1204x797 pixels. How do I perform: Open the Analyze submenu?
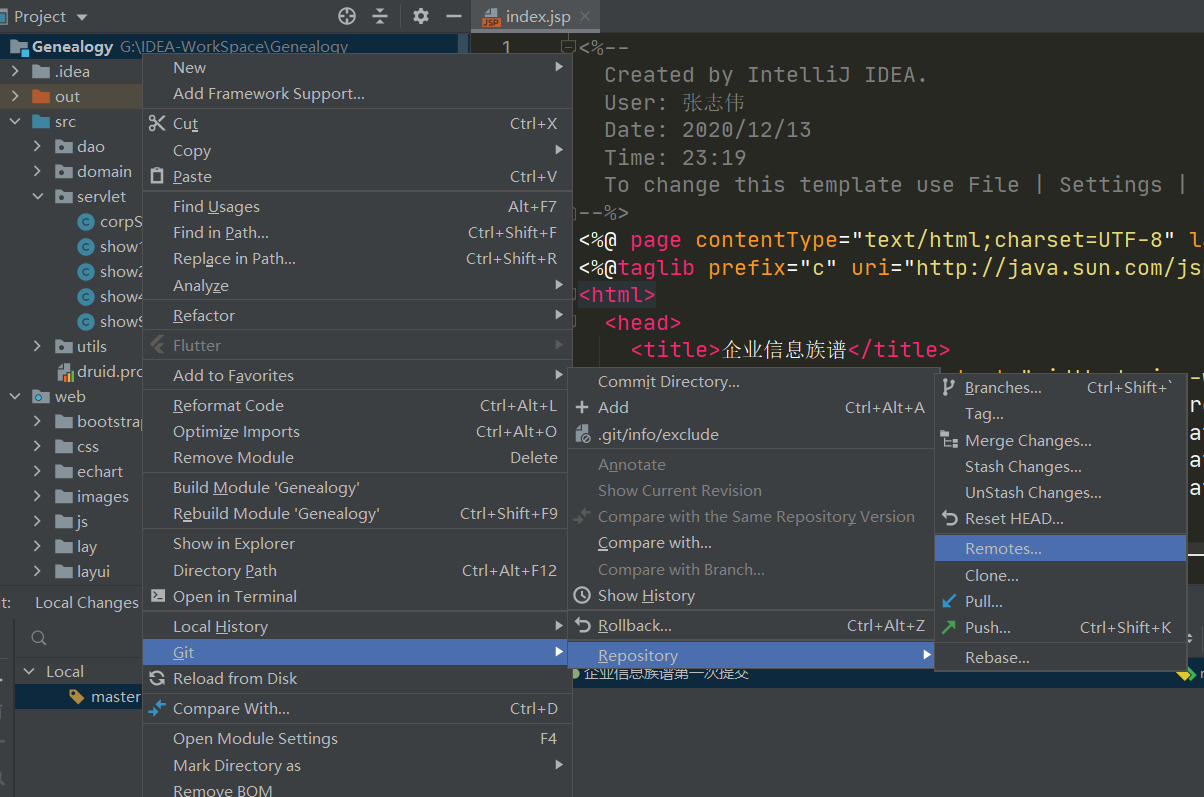click(x=357, y=285)
